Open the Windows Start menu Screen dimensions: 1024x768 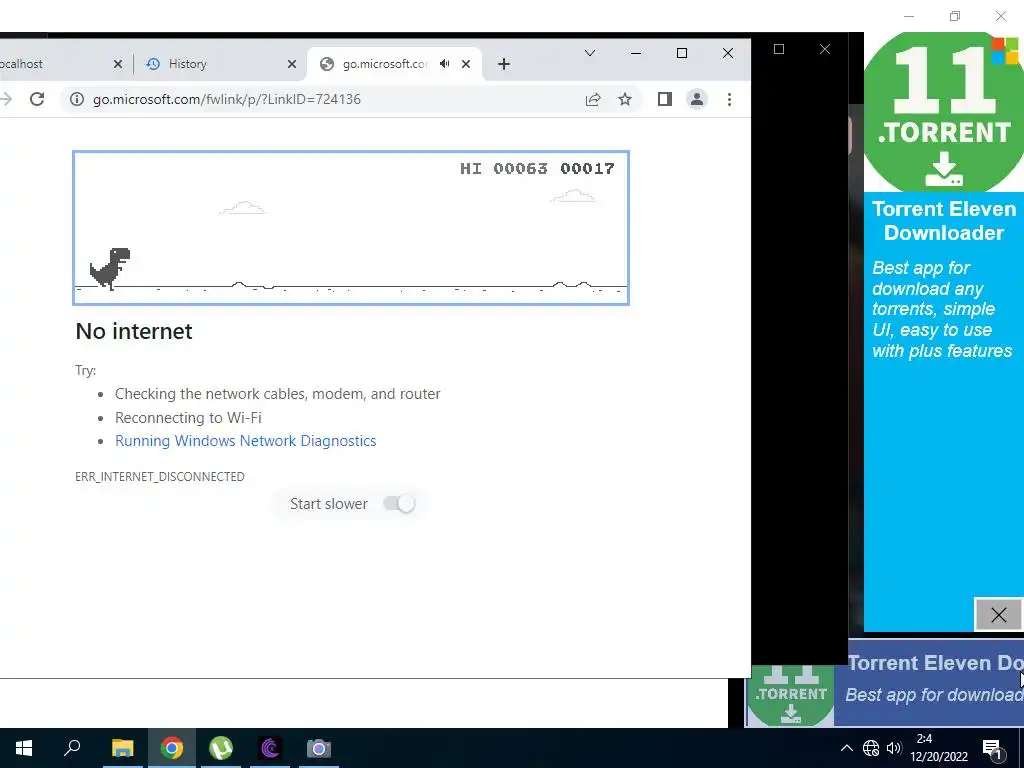(24, 748)
